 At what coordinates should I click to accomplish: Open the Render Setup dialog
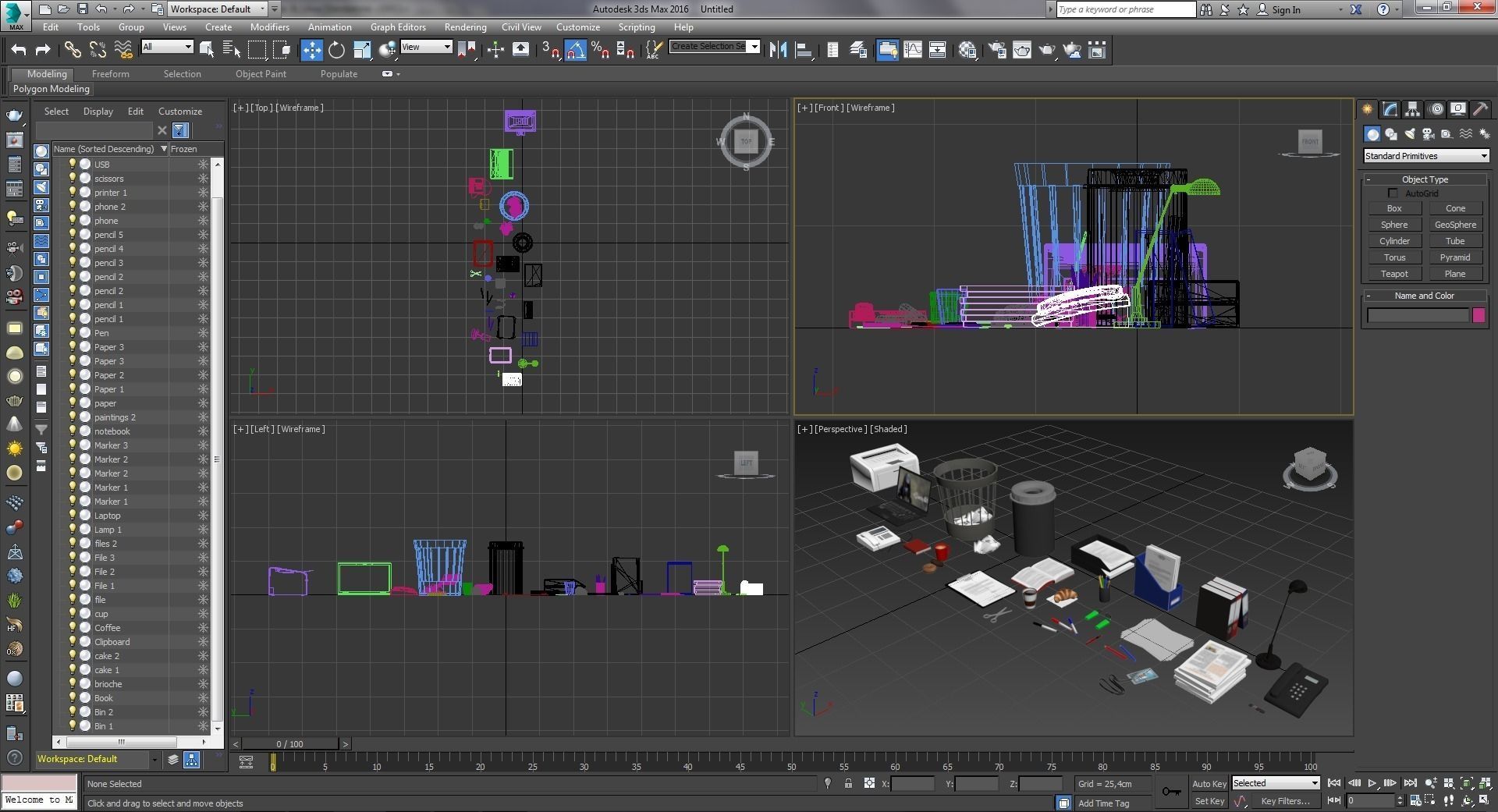tap(997, 50)
